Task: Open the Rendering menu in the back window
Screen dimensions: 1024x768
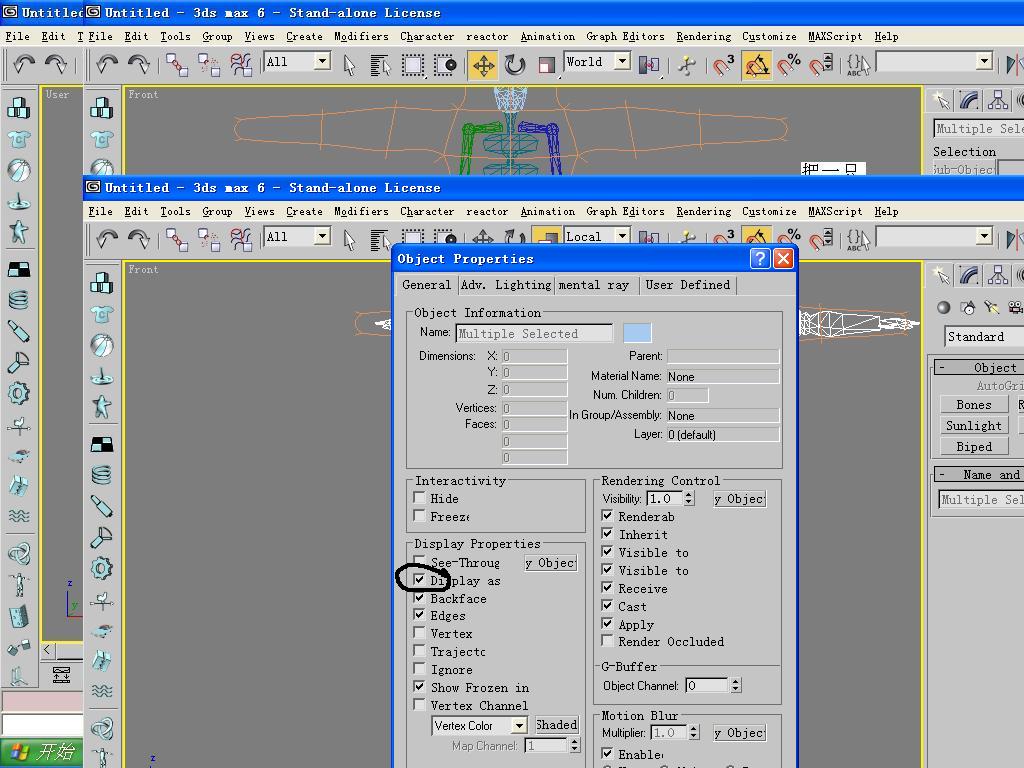Action: [703, 37]
